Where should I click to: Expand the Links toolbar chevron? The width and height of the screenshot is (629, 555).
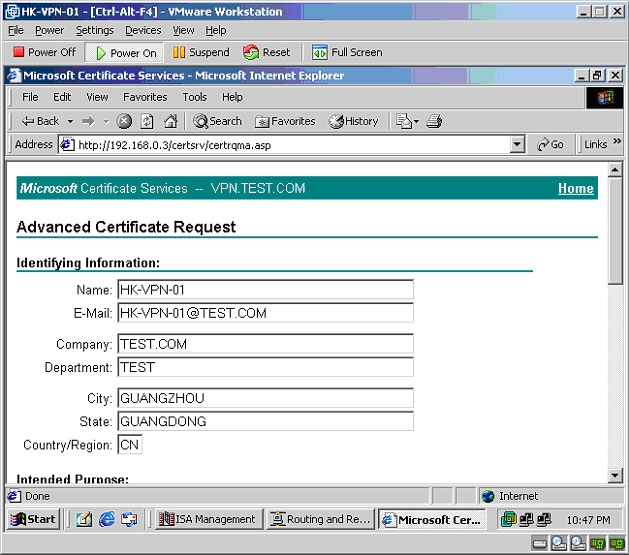click(617, 143)
